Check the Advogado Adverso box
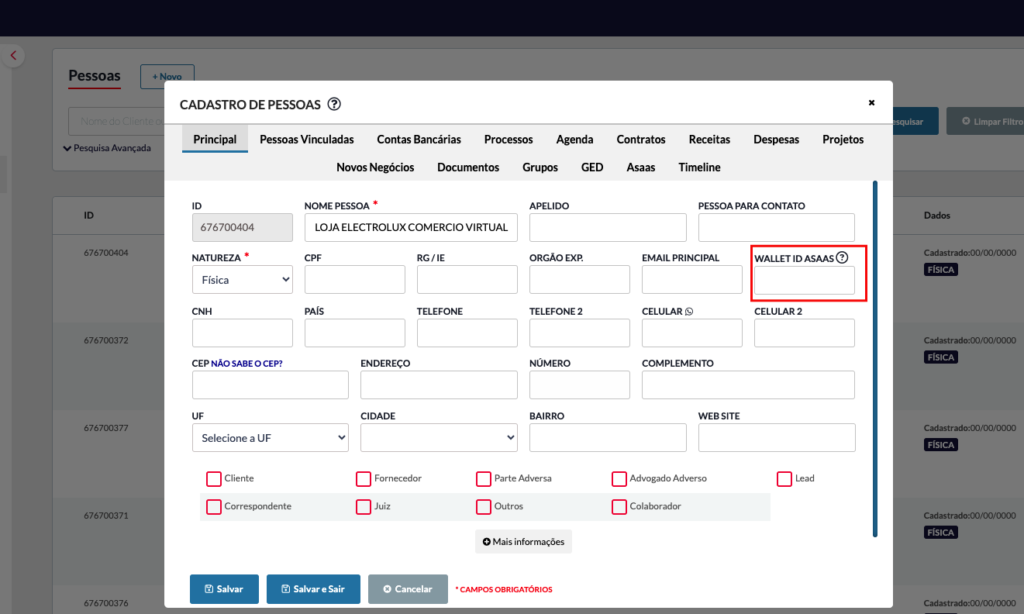The image size is (1024, 614). click(x=619, y=479)
